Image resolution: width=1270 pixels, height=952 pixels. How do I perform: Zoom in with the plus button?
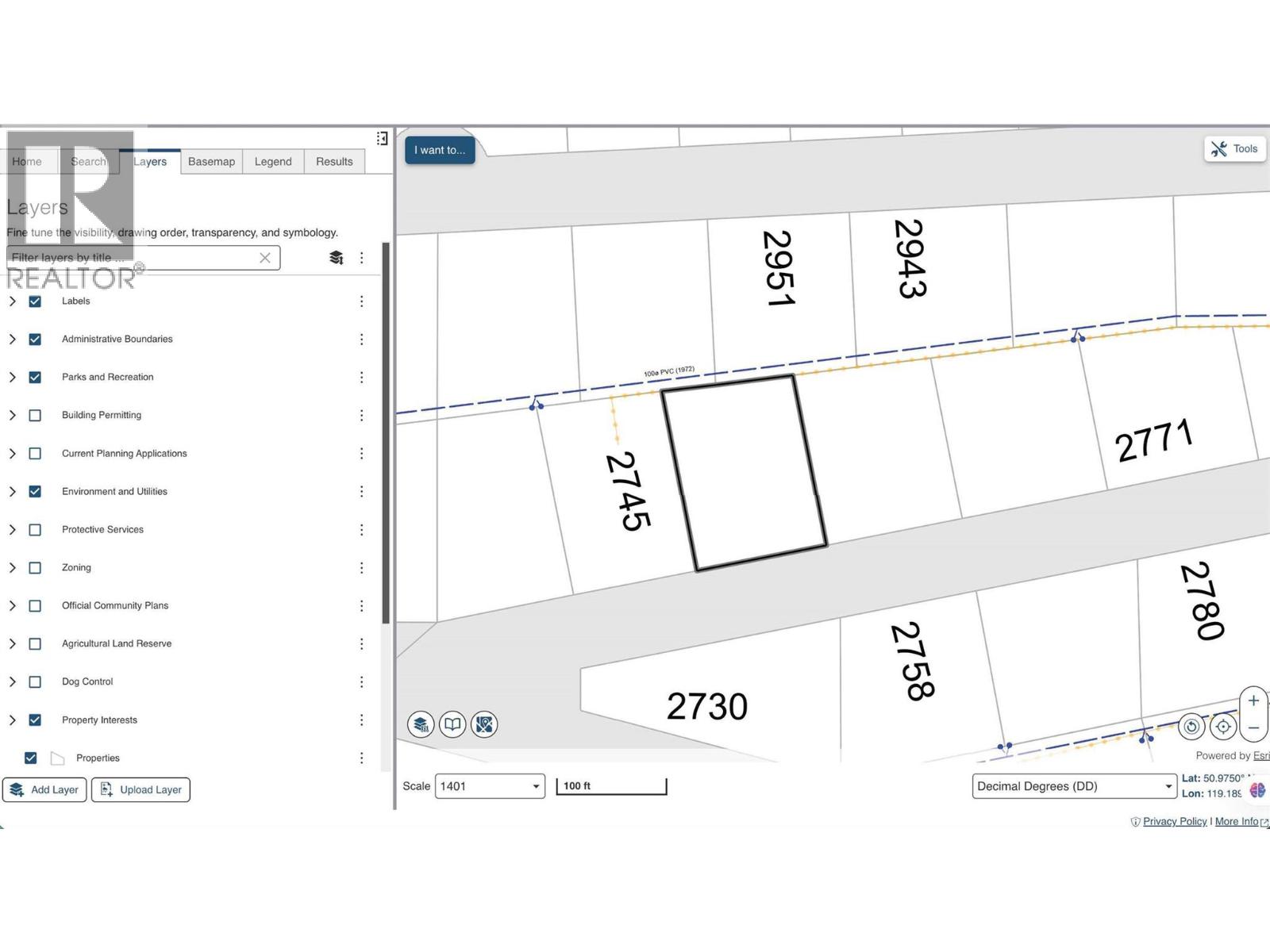(1253, 701)
